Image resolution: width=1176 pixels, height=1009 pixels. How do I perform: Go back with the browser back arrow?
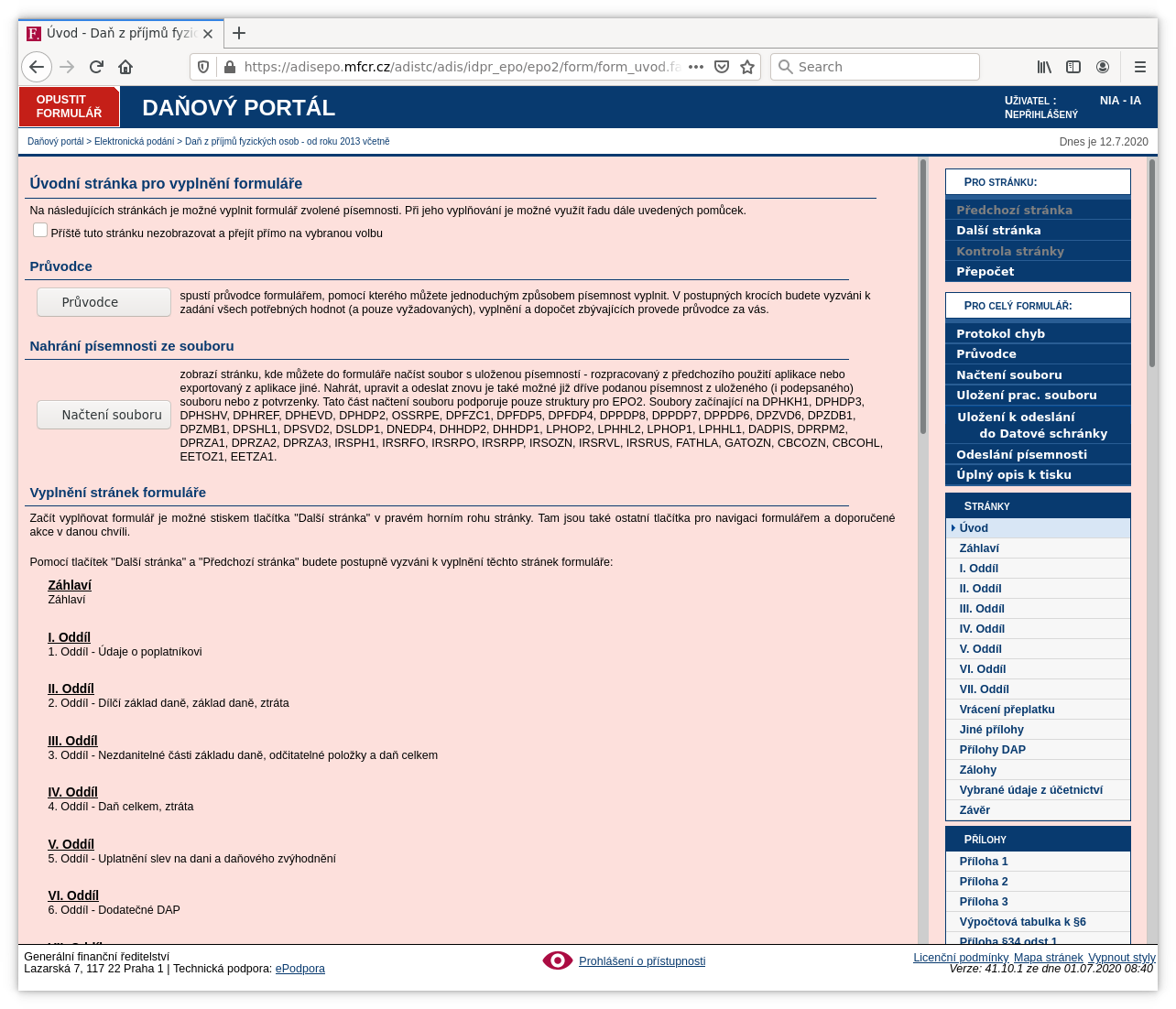[x=36, y=67]
